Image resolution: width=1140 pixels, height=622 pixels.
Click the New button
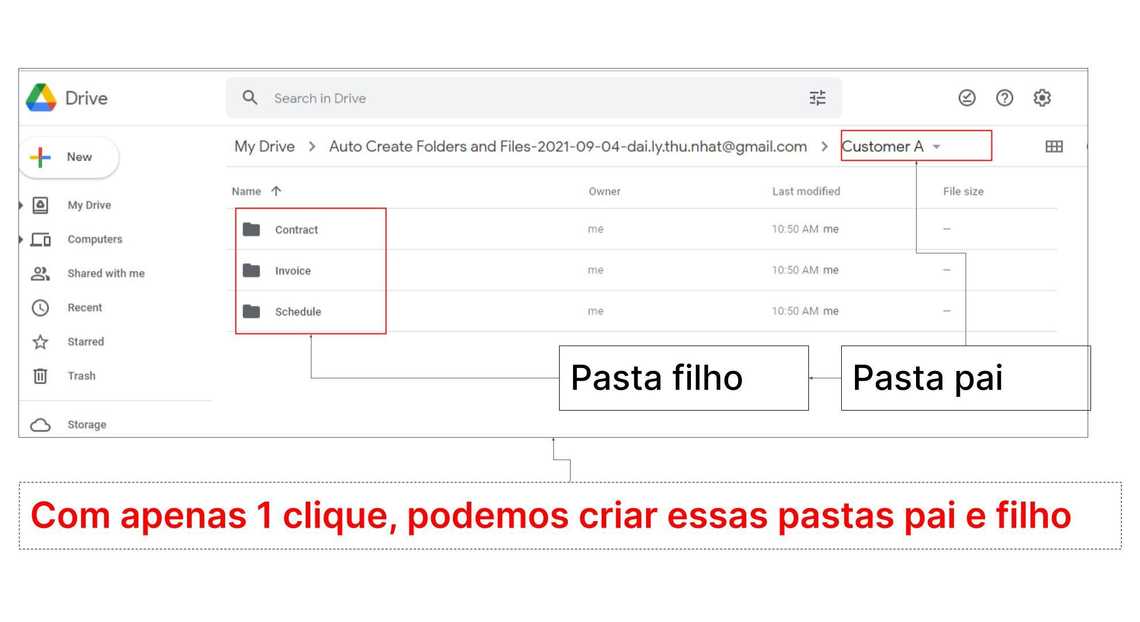coord(69,157)
